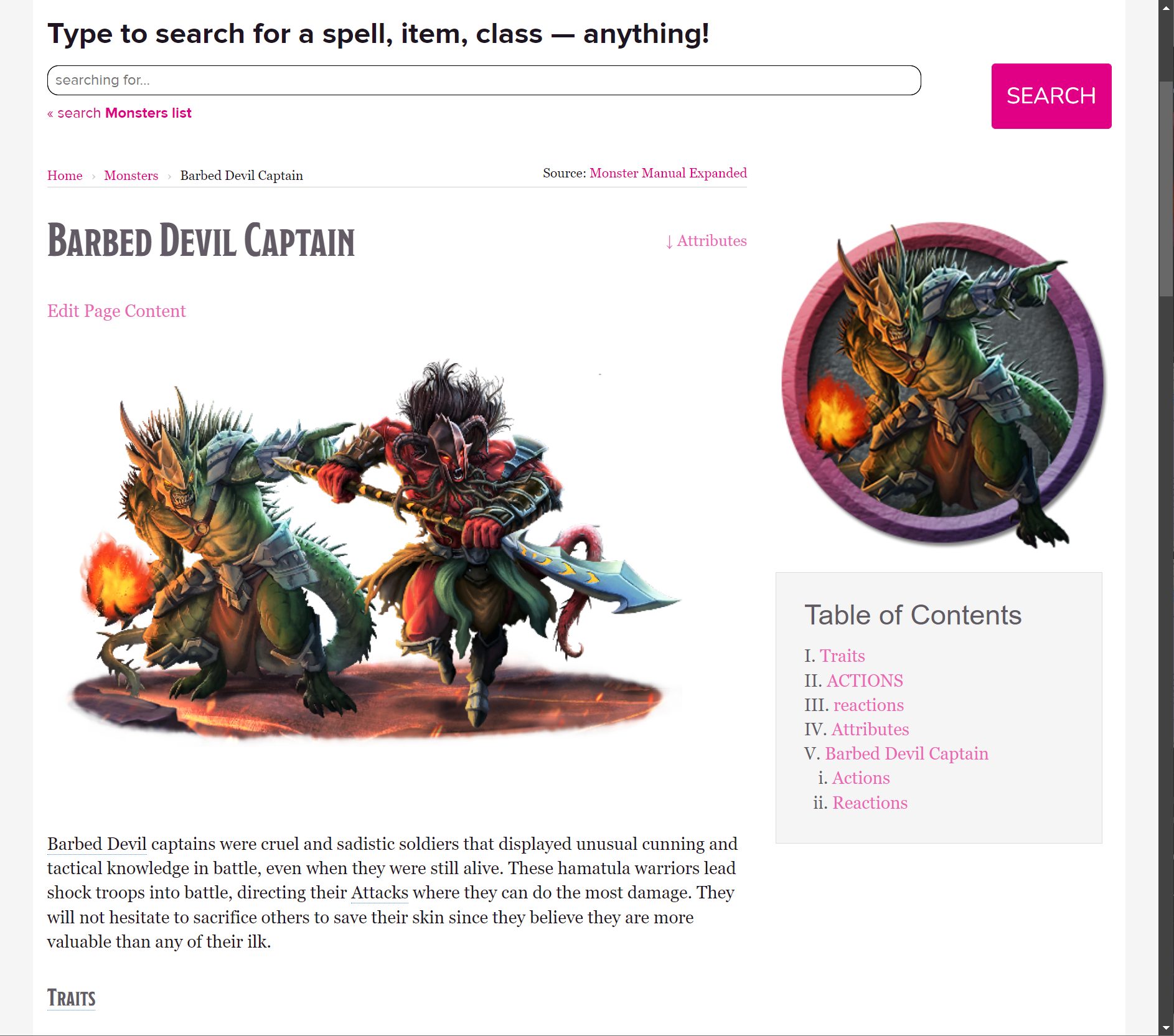Focus the 'searching for...' input field

coord(484,80)
